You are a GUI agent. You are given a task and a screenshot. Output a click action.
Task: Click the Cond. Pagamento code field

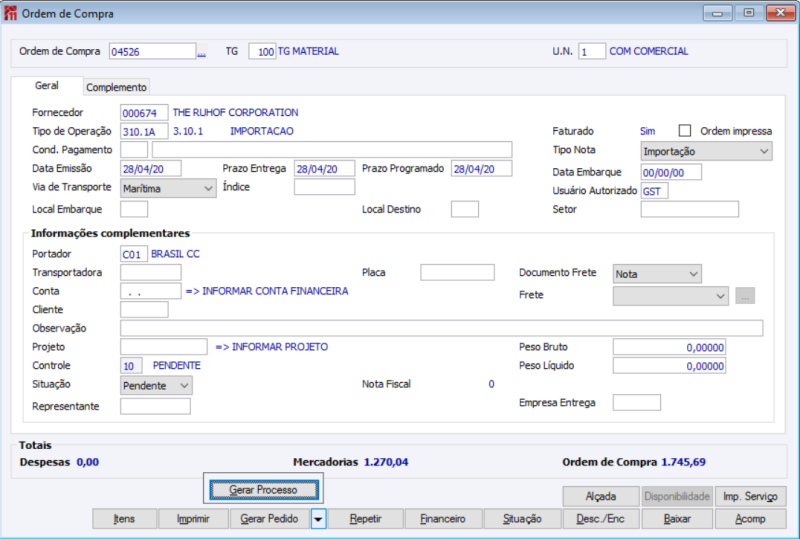click(134, 150)
